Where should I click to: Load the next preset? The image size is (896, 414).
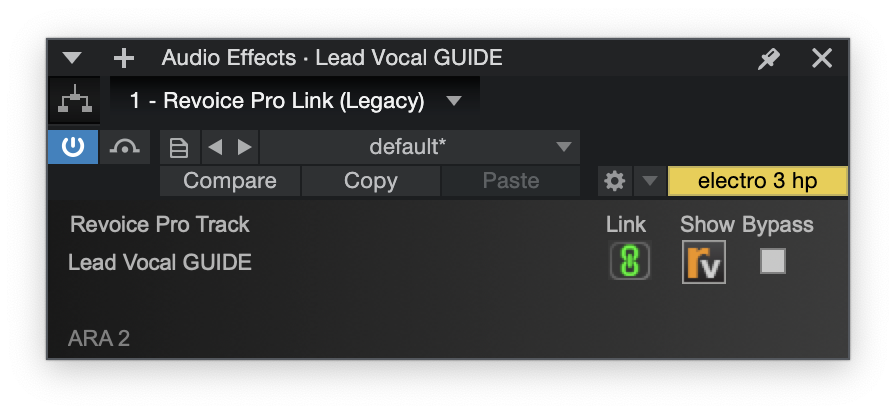click(244, 148)
